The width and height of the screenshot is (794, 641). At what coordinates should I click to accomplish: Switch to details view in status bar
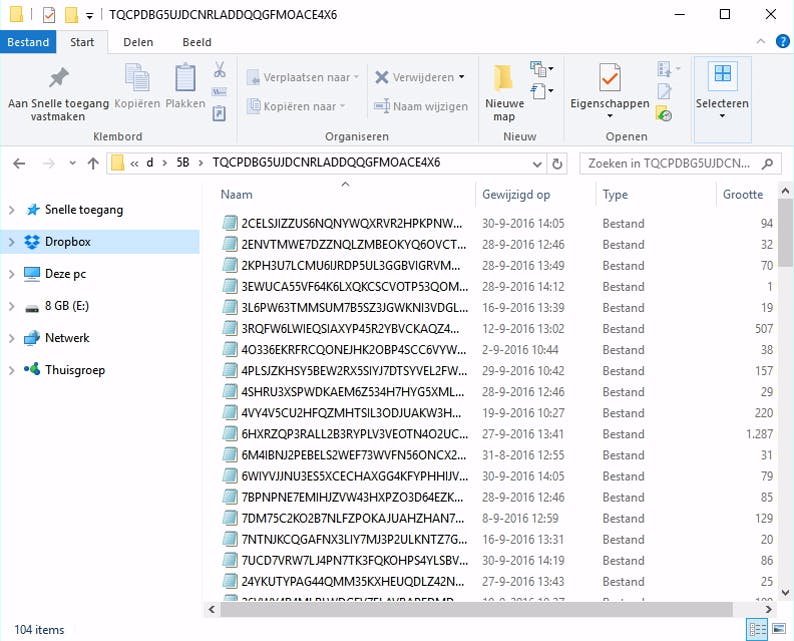click(757, 629)
